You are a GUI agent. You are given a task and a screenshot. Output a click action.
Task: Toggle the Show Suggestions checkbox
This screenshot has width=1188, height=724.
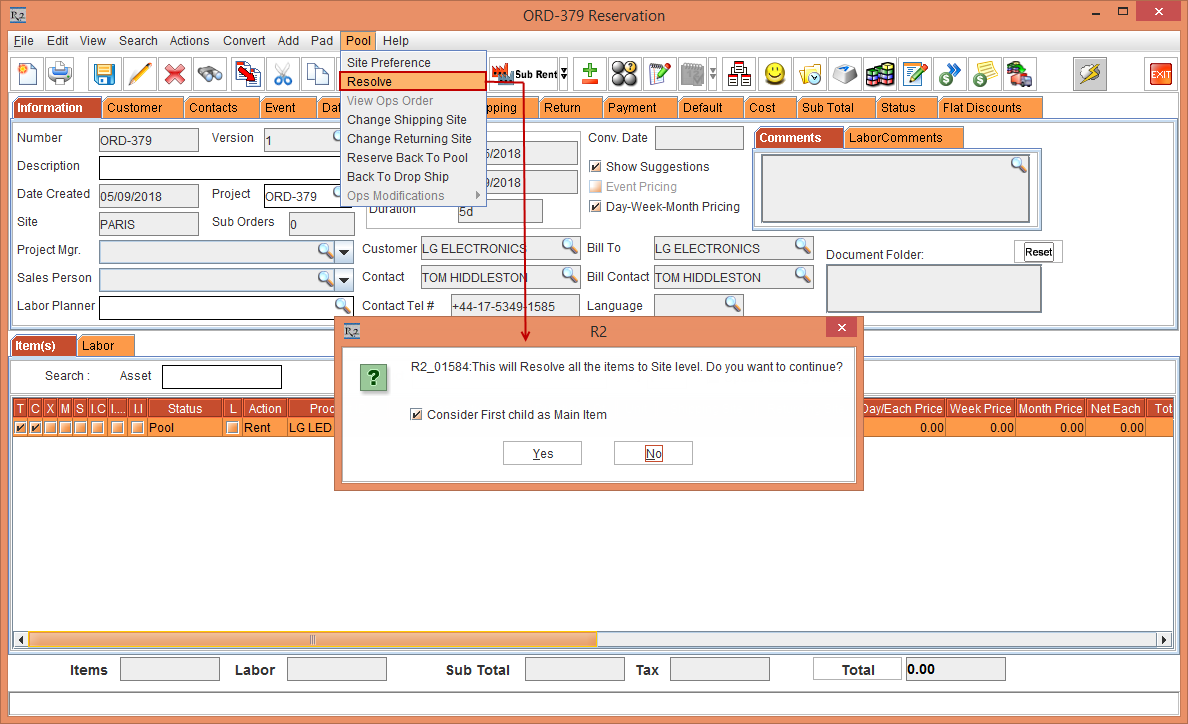click(596, 167)
